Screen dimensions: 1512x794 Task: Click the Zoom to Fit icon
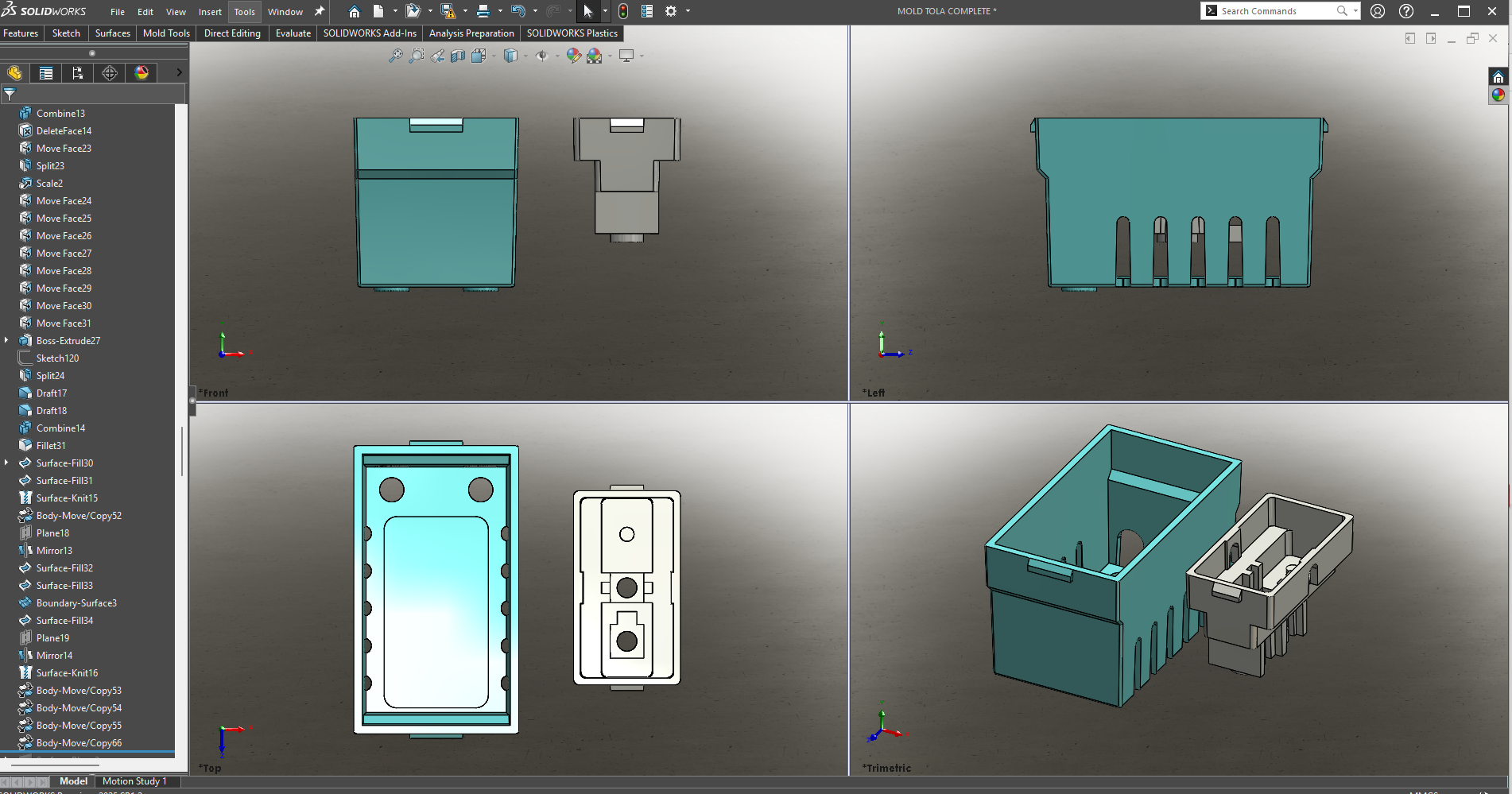(395, 56)
